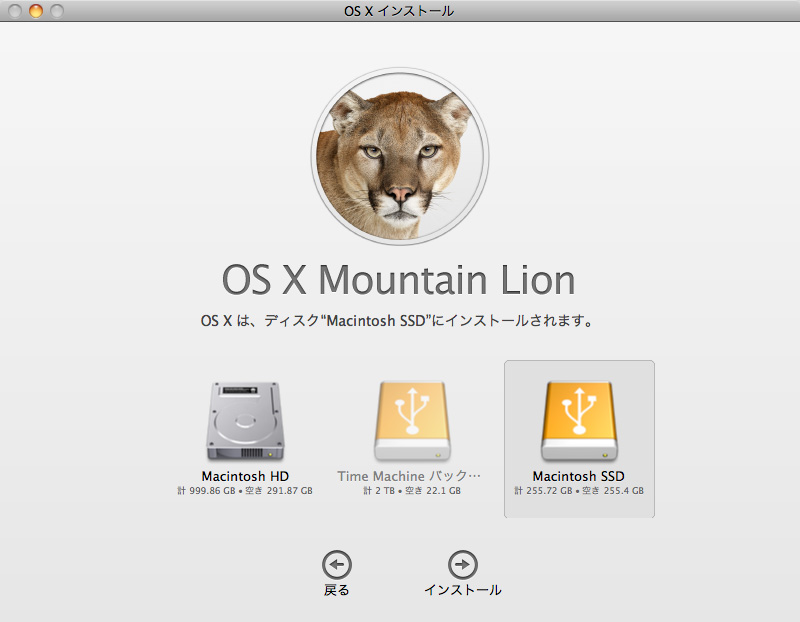Click the install arrow (インストール) icon

463,565
